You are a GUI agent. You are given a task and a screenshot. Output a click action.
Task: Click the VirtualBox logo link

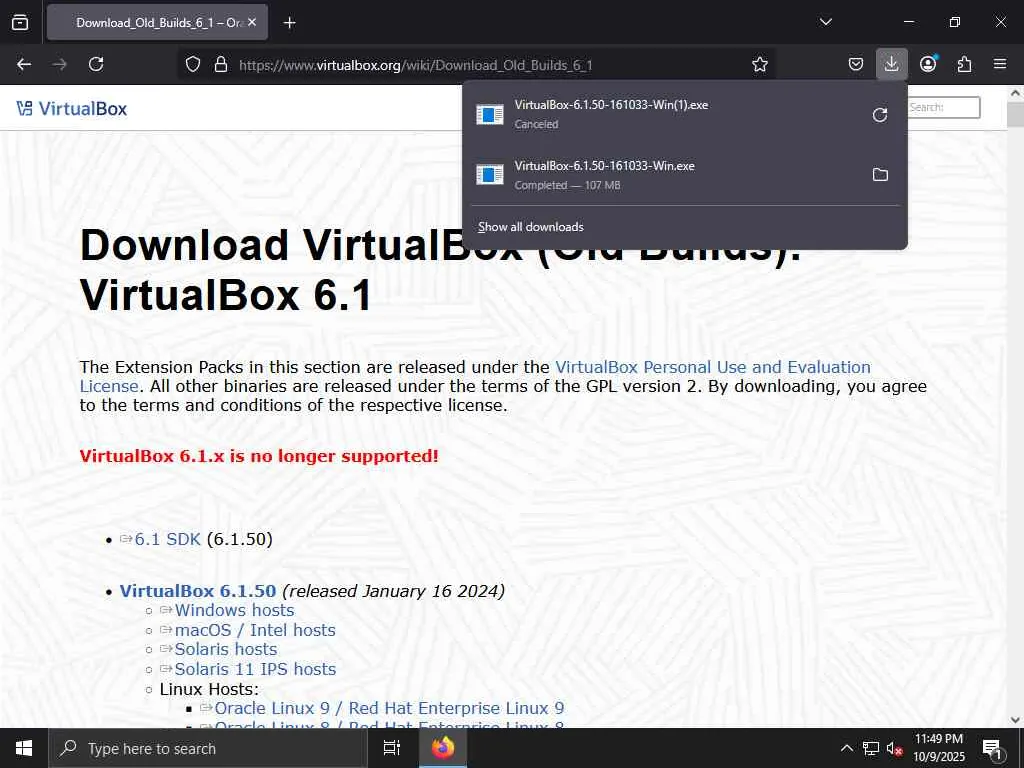(x=72, y=108)
